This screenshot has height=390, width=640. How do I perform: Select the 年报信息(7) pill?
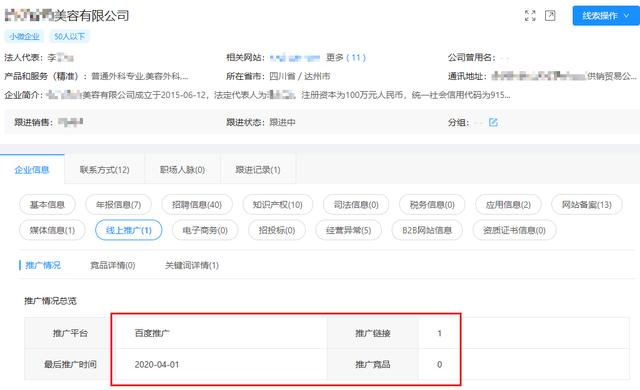click(x=118, y=205)
